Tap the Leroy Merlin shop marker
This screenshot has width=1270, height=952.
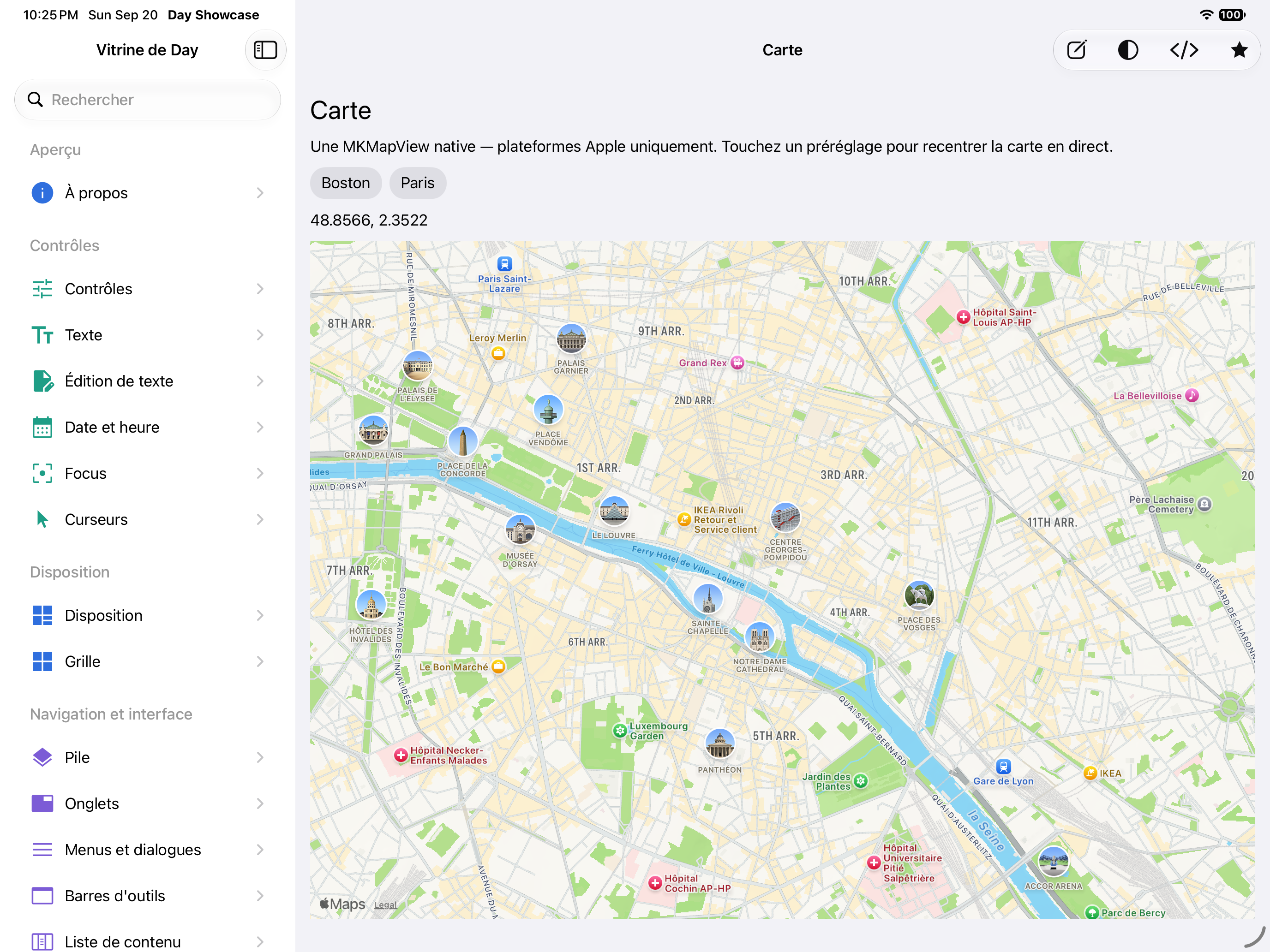click(x=498, y=353)
